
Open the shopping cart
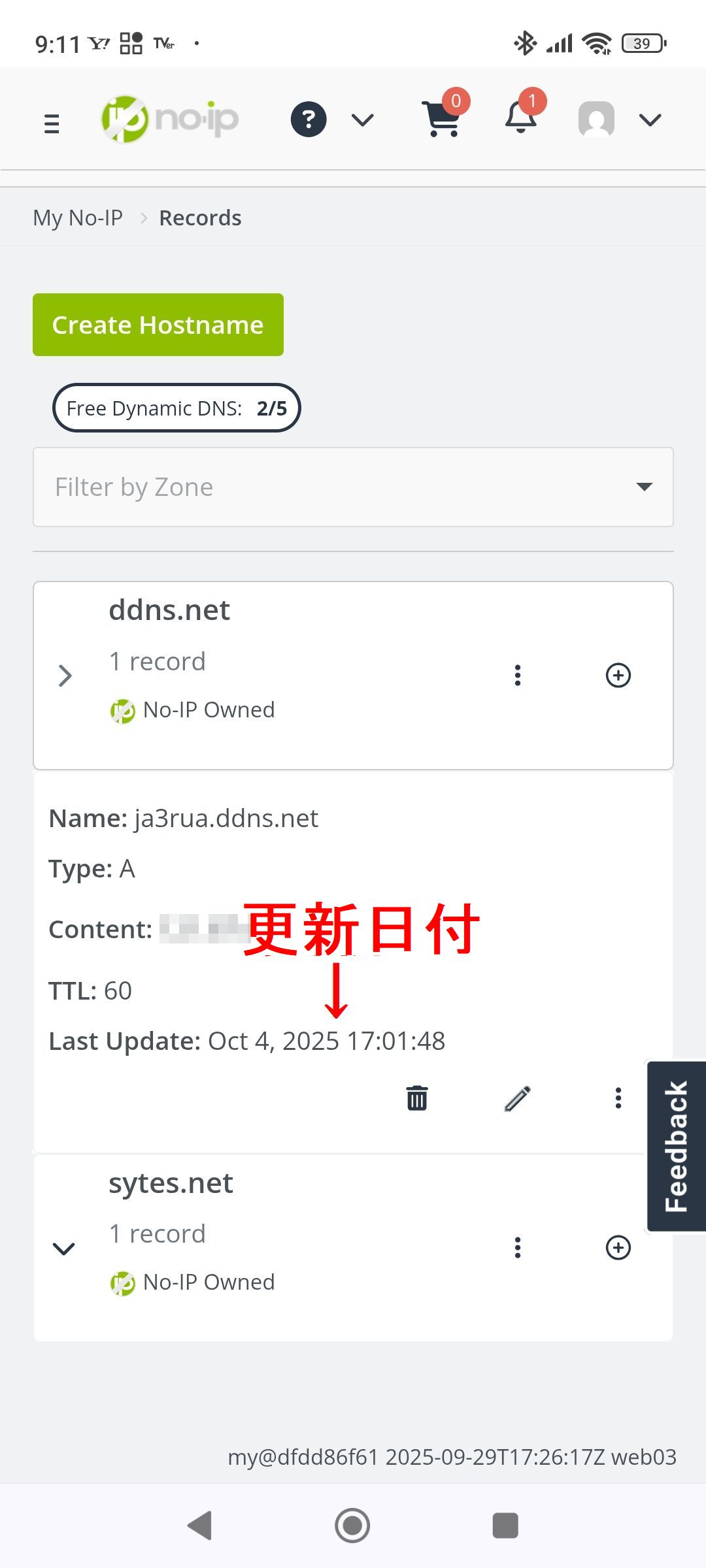[x=443, y=119]
